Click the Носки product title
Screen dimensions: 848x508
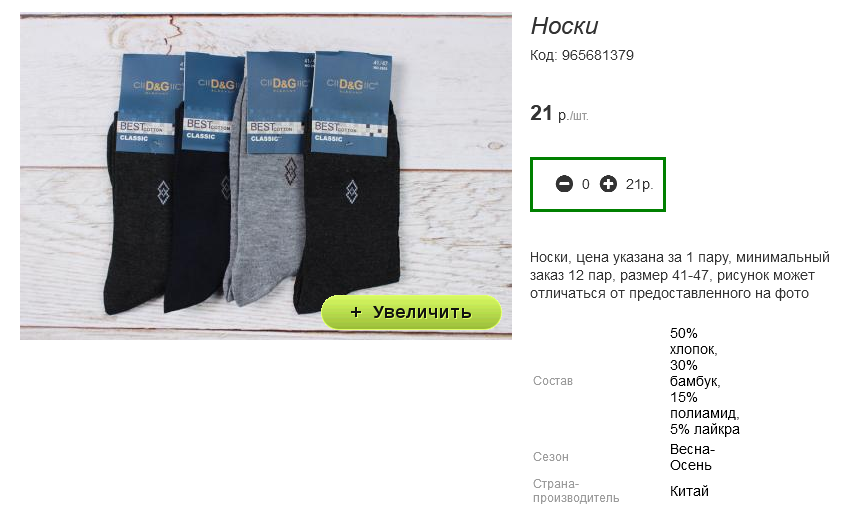564,26
